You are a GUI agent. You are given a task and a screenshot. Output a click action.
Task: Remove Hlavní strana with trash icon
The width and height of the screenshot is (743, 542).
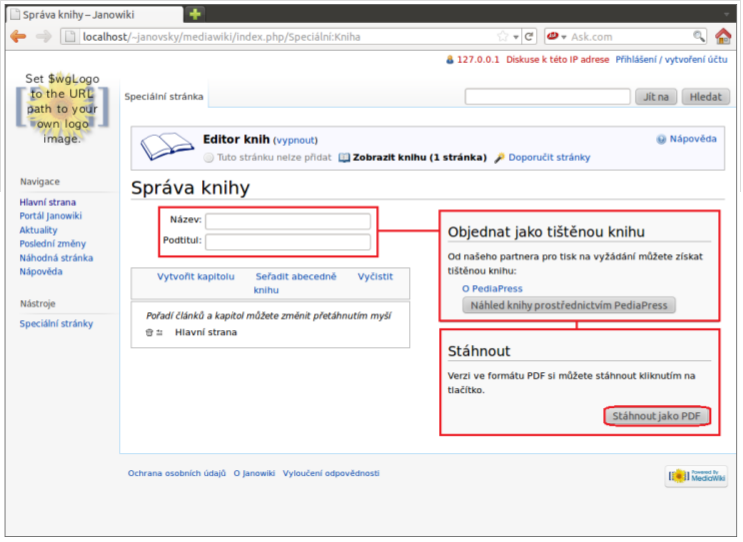[x=149, y=333]
